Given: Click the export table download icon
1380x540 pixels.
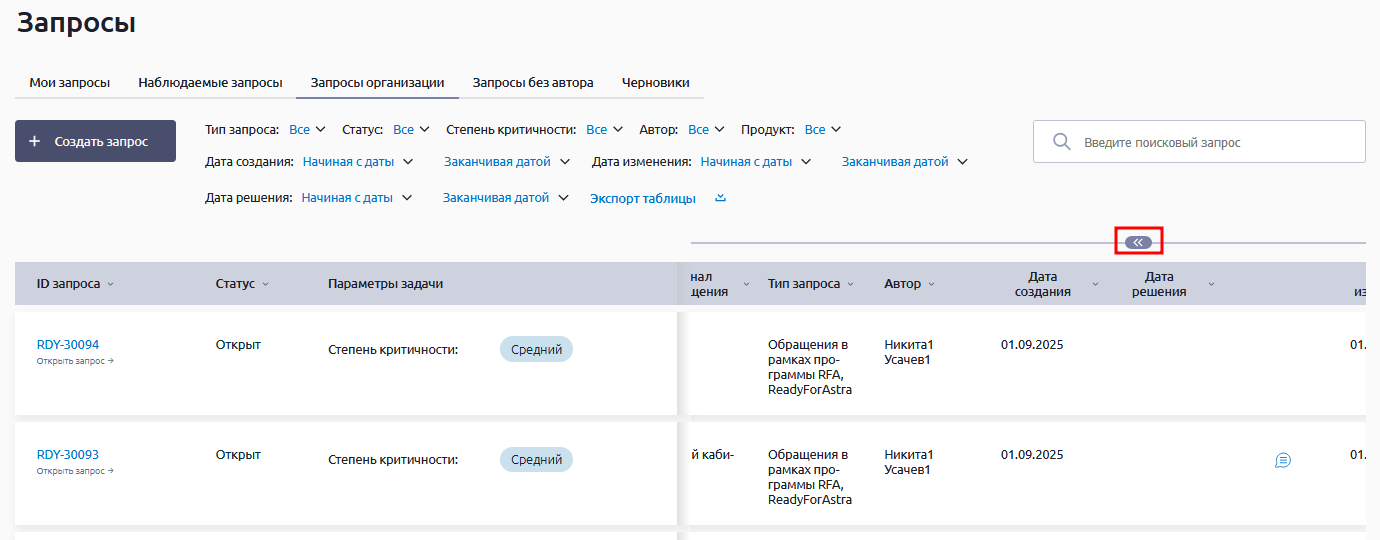Looking at the screenshot, I should click(720, 198).
